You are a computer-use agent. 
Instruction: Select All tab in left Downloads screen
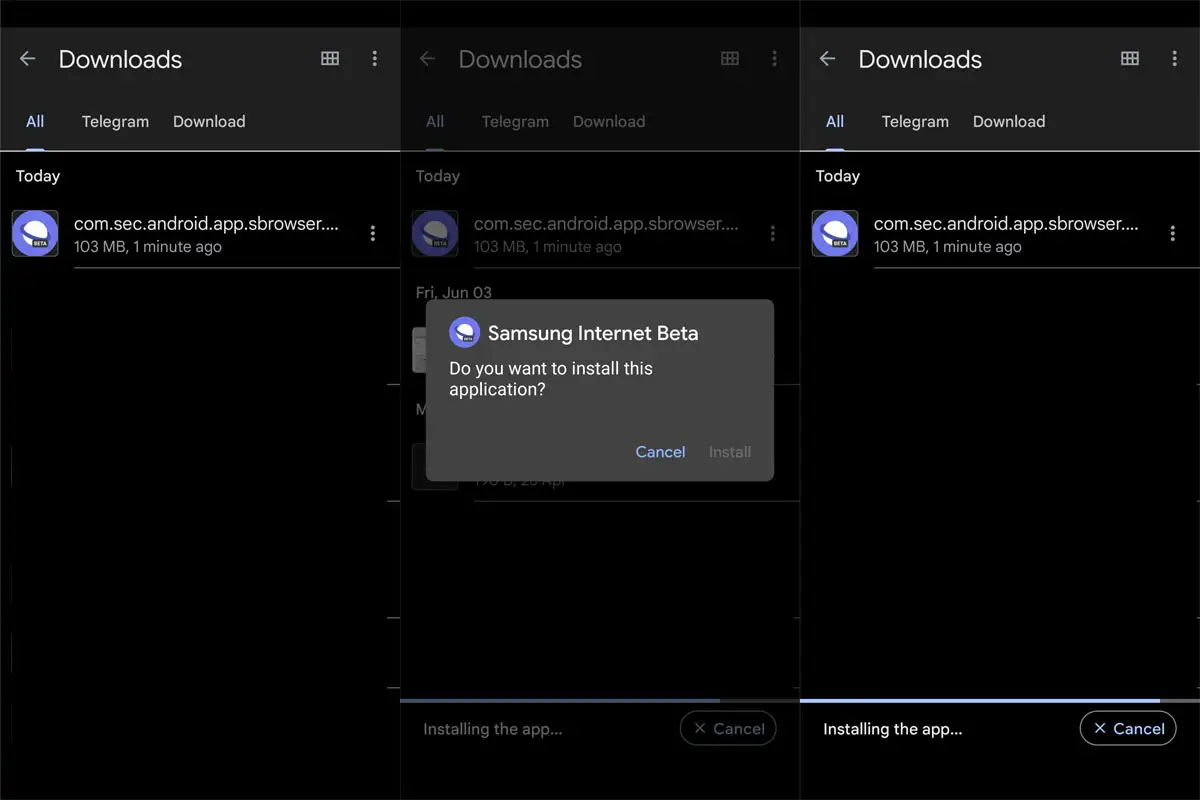(35, 122)
